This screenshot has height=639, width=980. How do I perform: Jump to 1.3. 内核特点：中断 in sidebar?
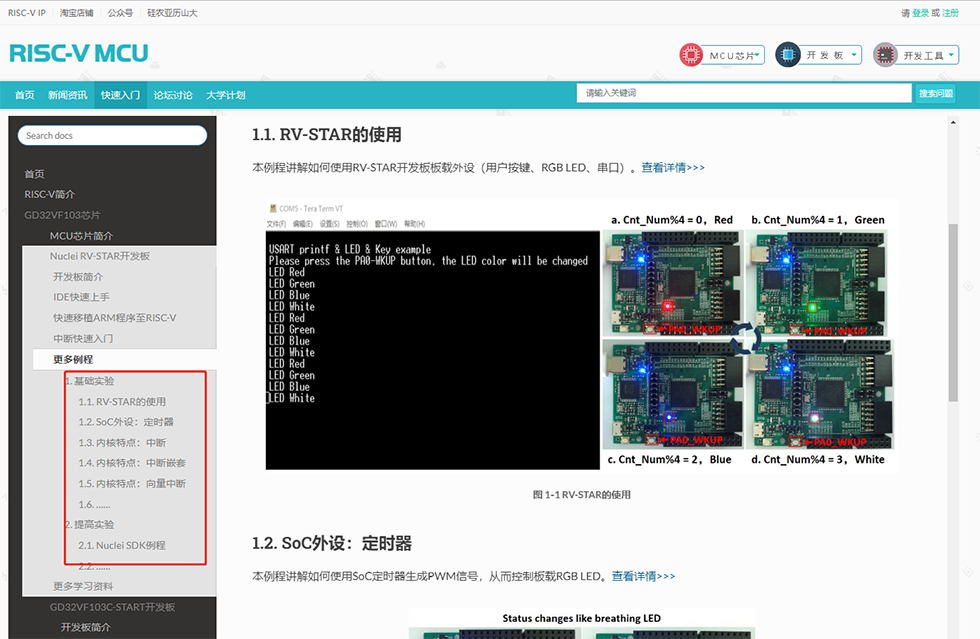coord(122,443)
